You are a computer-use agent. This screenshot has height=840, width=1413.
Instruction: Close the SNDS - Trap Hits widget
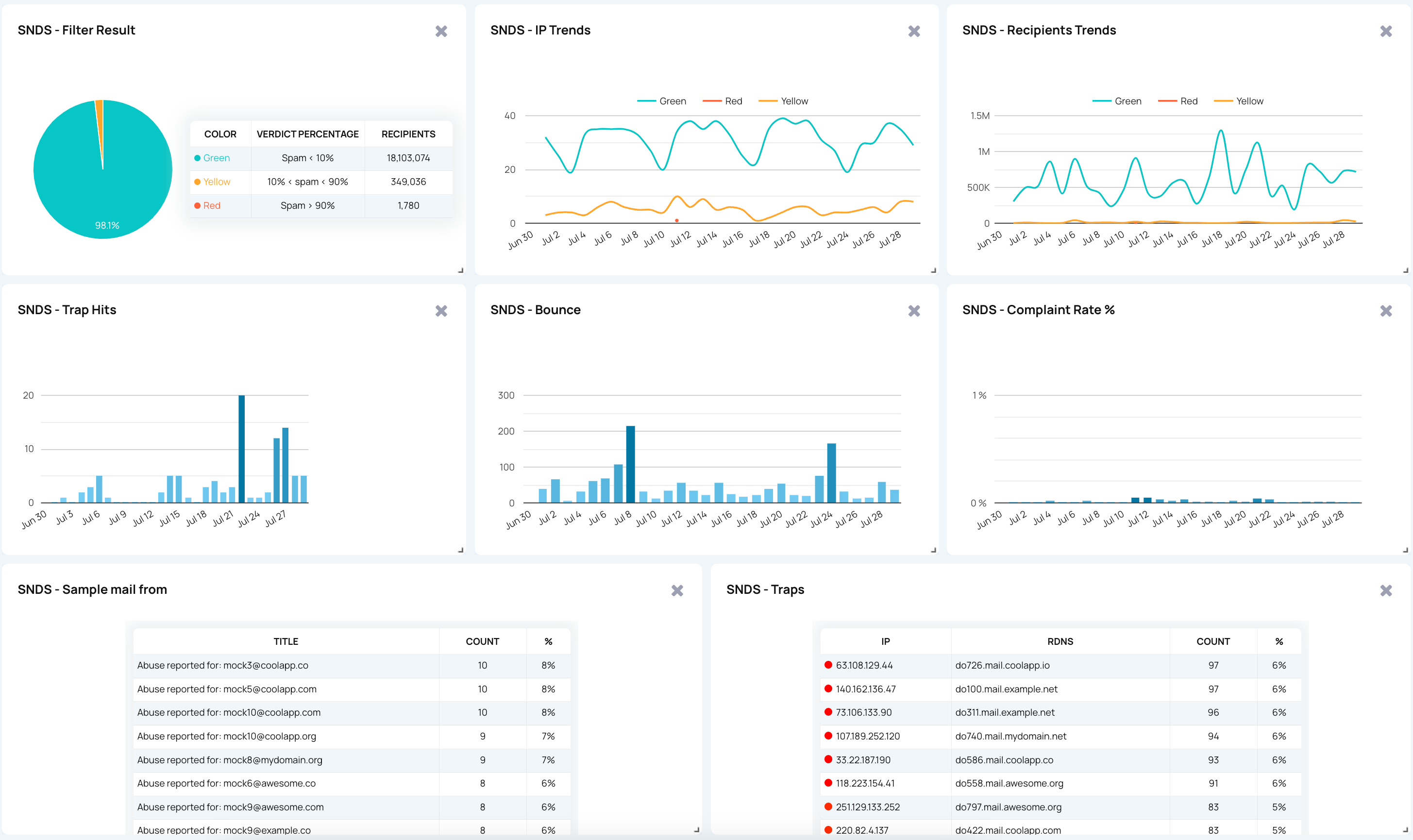[441, 311]
